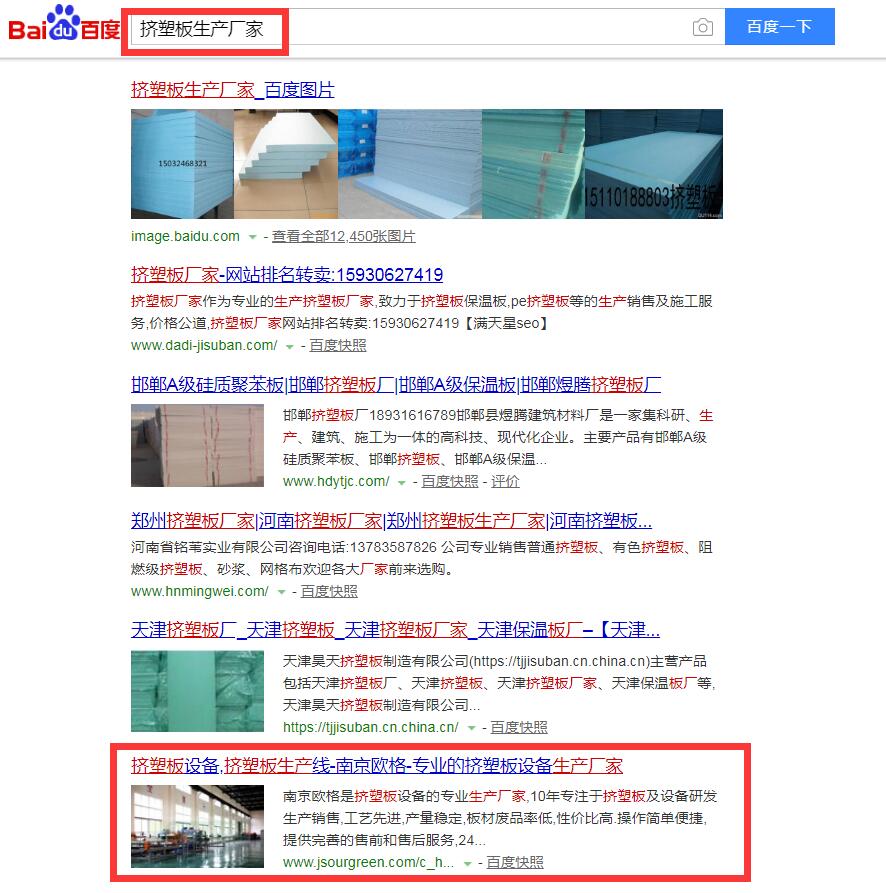Open the 挤塑板生产厂家_百度图片 result title
The image size is (886, 893).
(232, 89)
